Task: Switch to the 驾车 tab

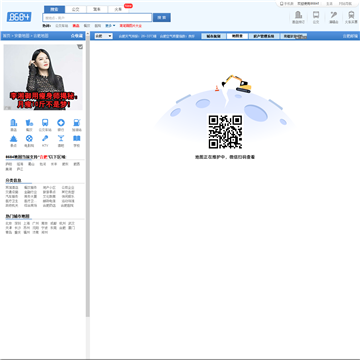Action: coord(97,9)
